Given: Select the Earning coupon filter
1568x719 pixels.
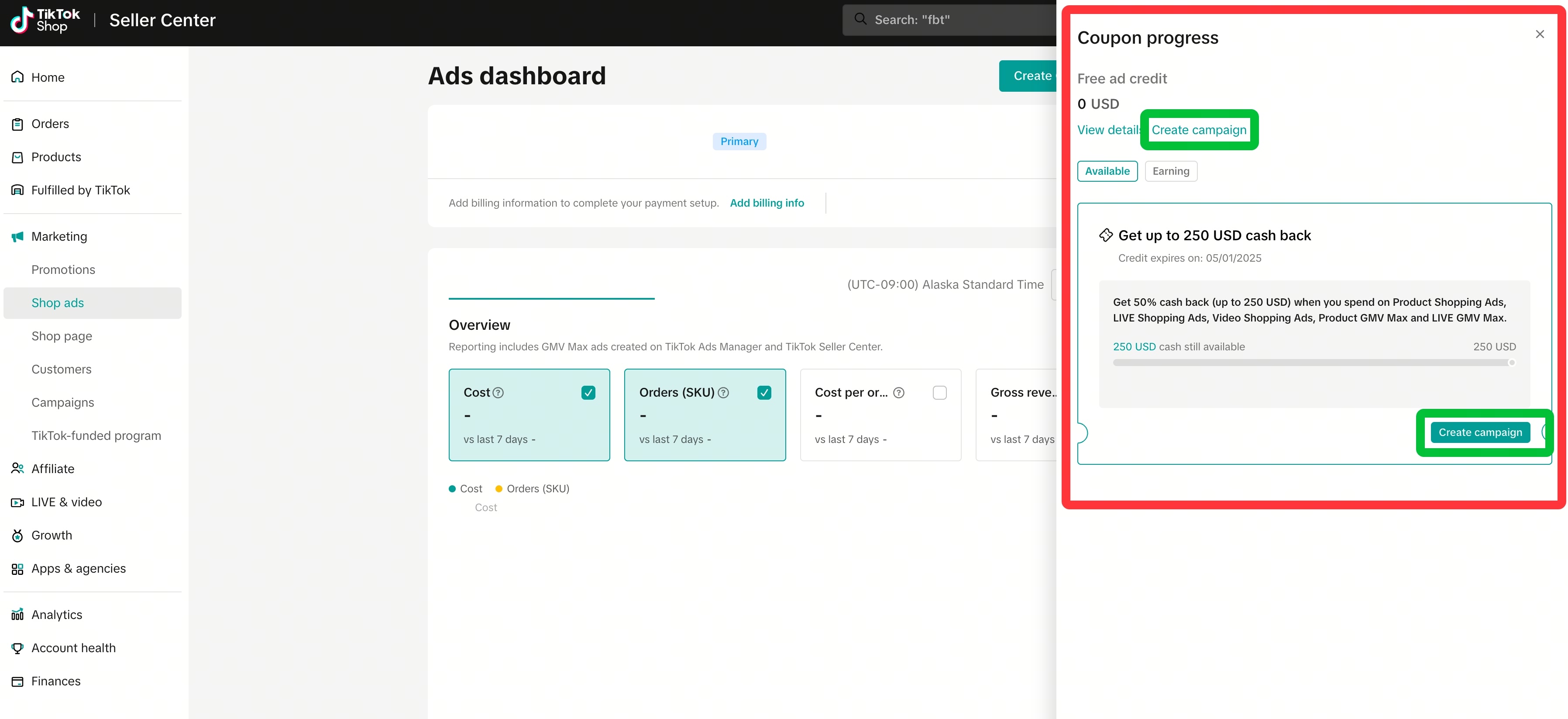Looking at the screenshot, I should [1170, 171].
